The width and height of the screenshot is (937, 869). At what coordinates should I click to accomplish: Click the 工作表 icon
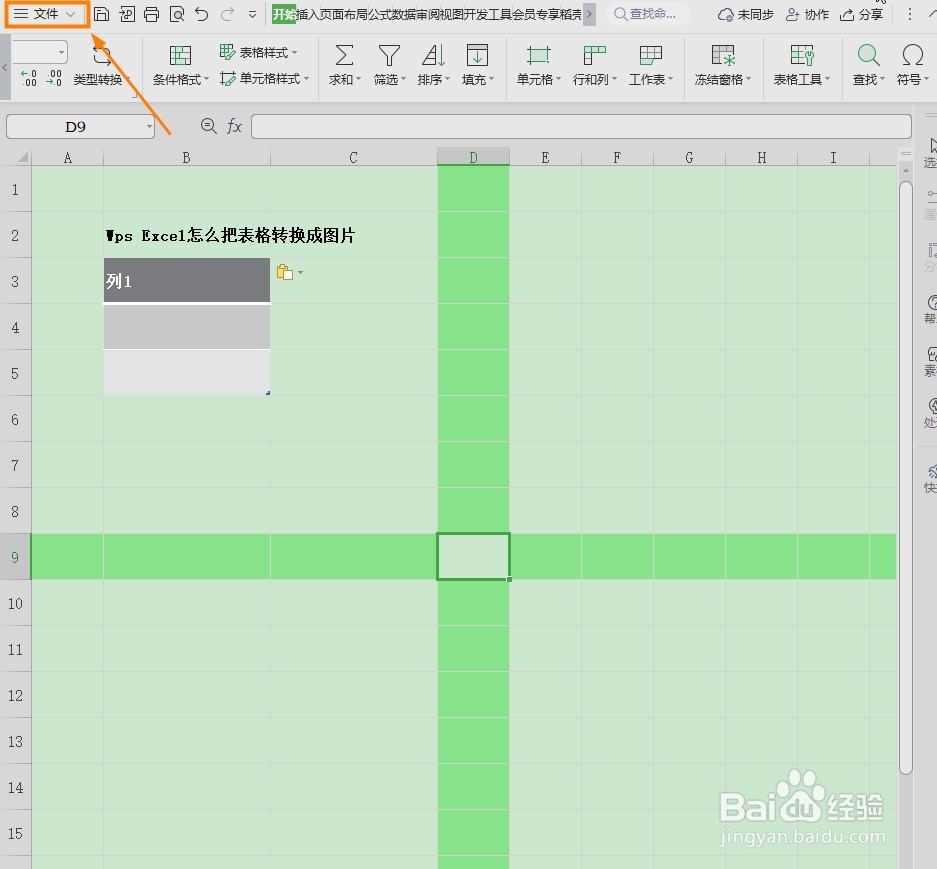651,55
